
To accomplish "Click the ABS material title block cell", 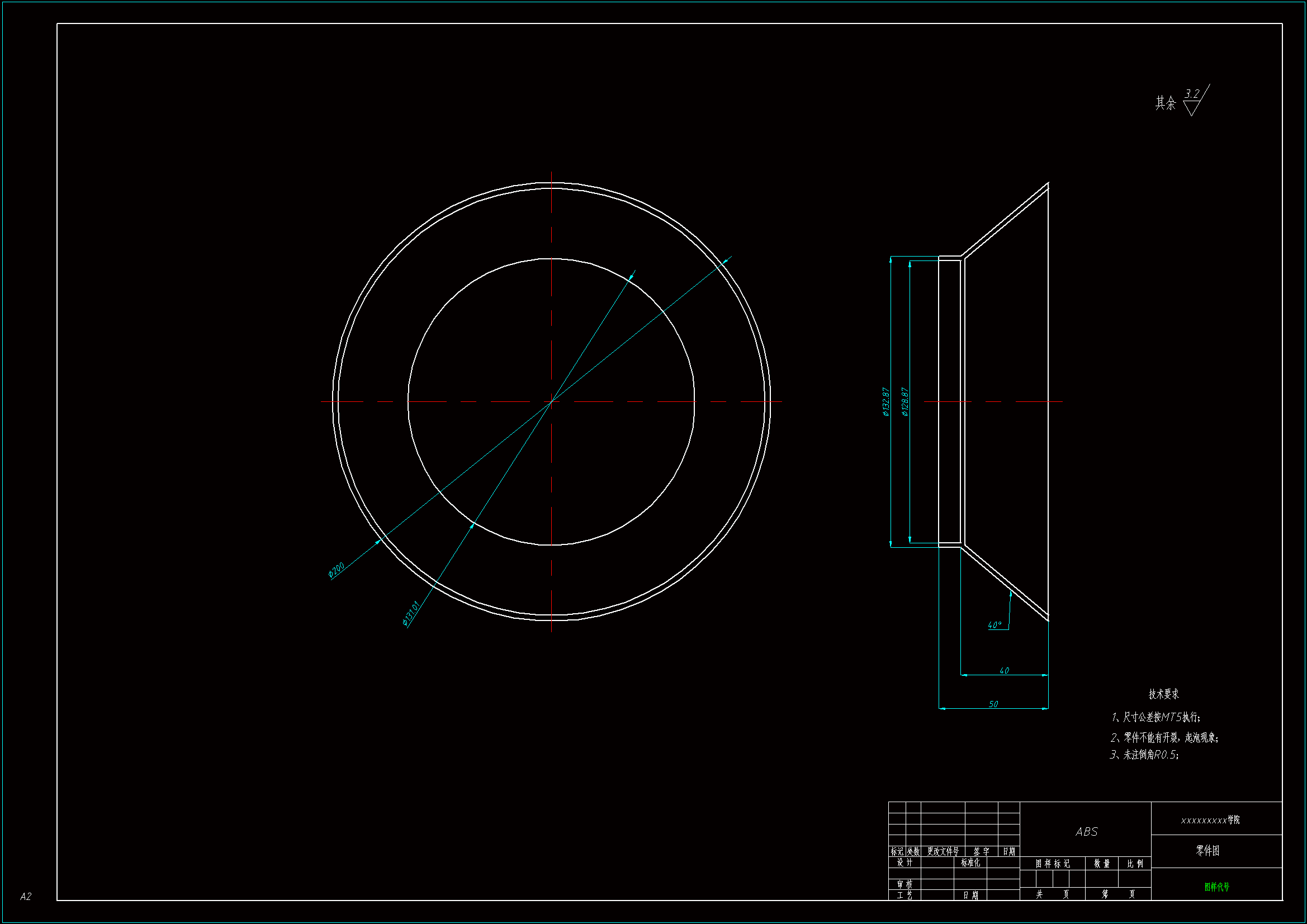I will 1086,832.
